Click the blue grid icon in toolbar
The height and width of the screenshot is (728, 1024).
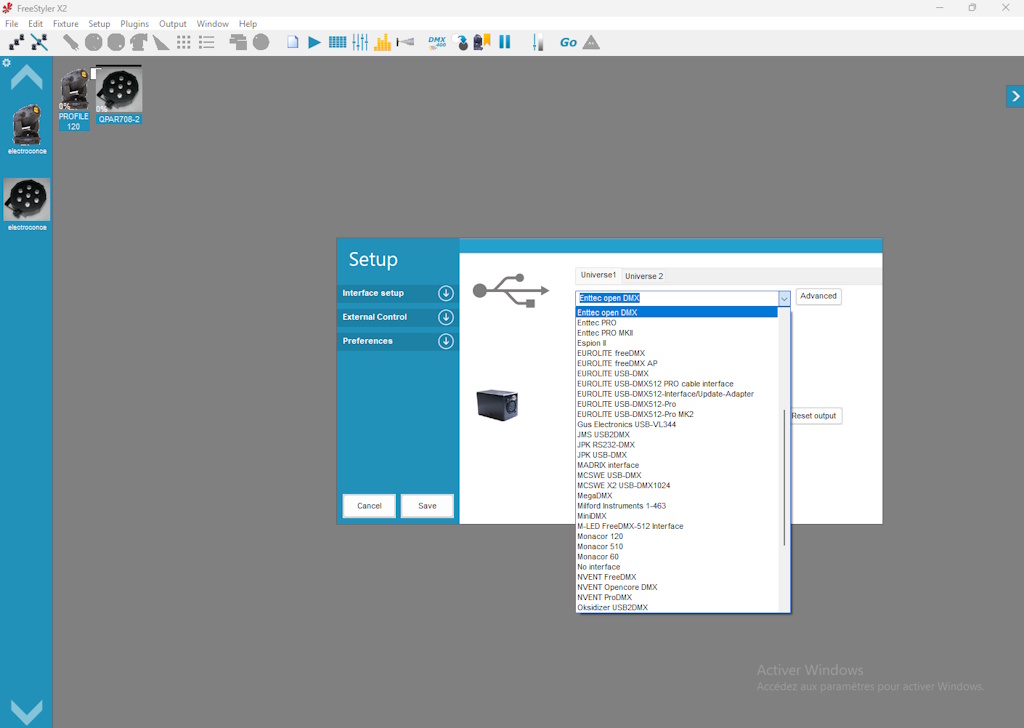[337, 42]
